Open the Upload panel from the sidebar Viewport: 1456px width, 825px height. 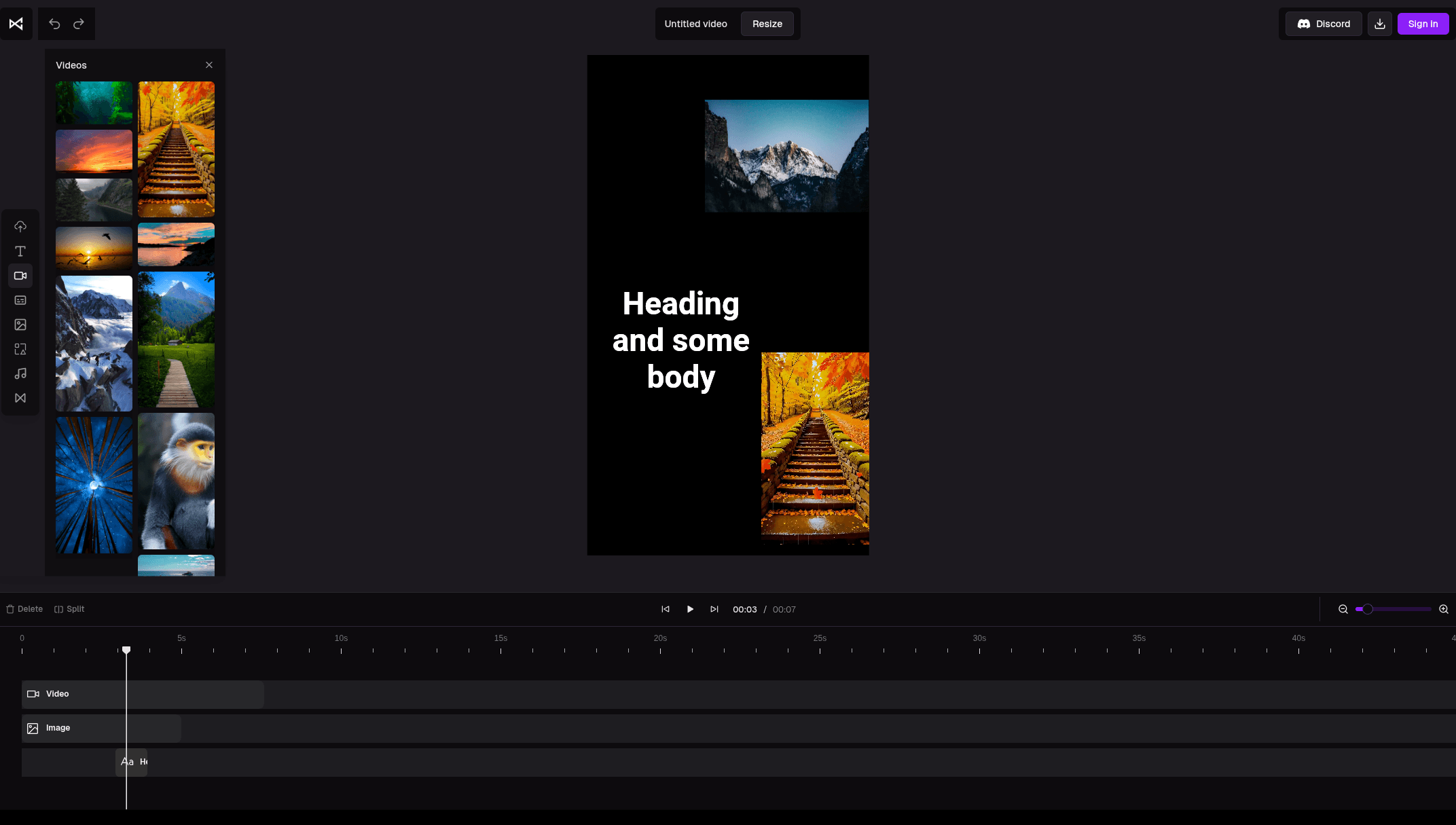[x=20, y=226]
